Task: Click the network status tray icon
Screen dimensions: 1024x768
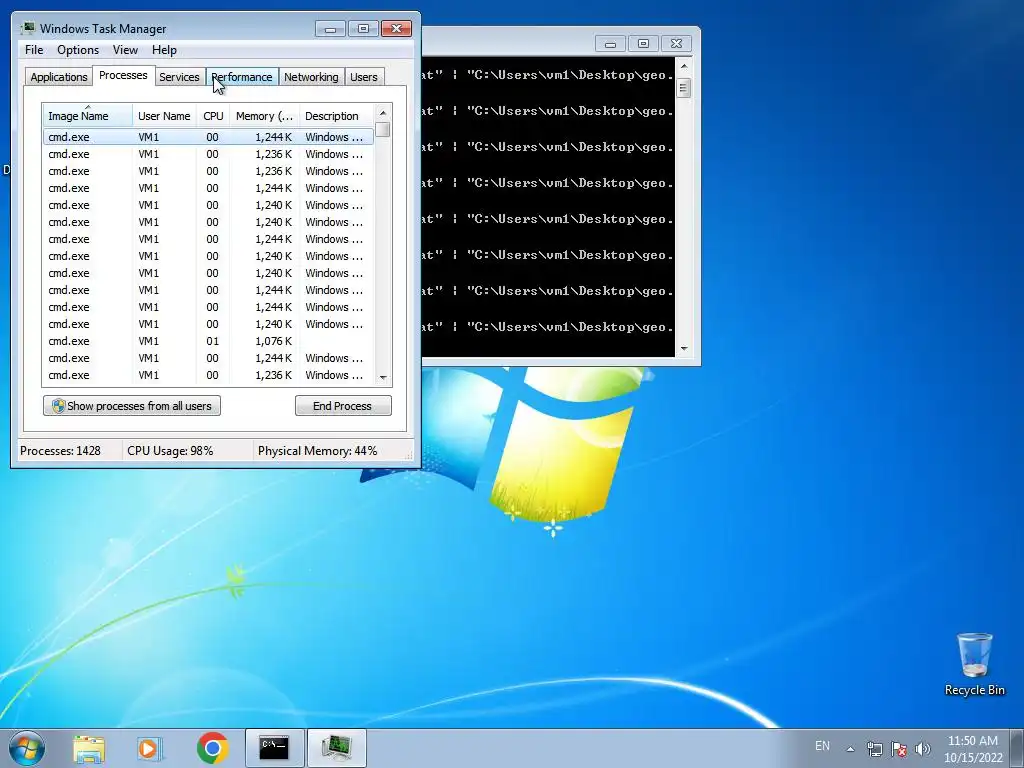Action: [x=874, y=749]
